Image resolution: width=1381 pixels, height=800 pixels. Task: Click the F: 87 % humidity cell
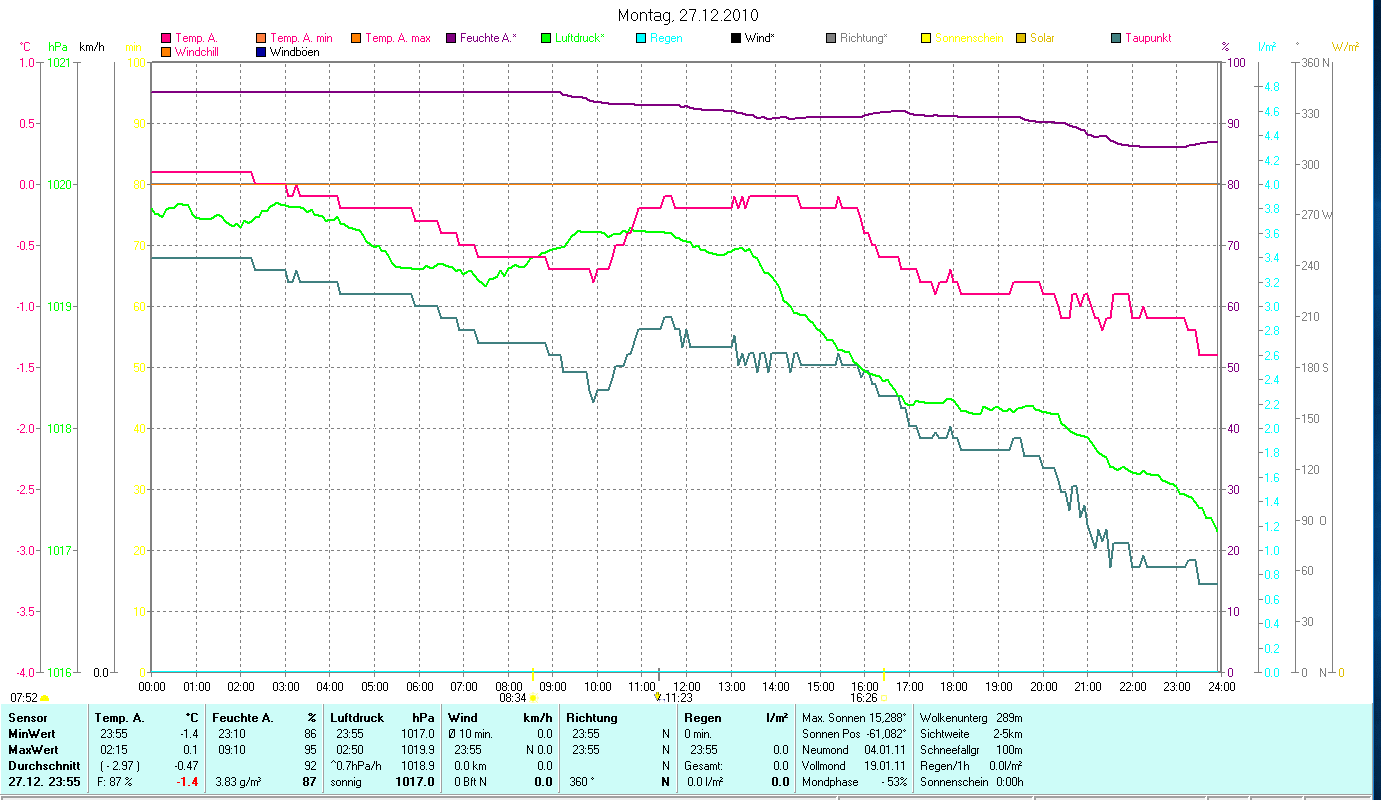click(x=114, y=782)
